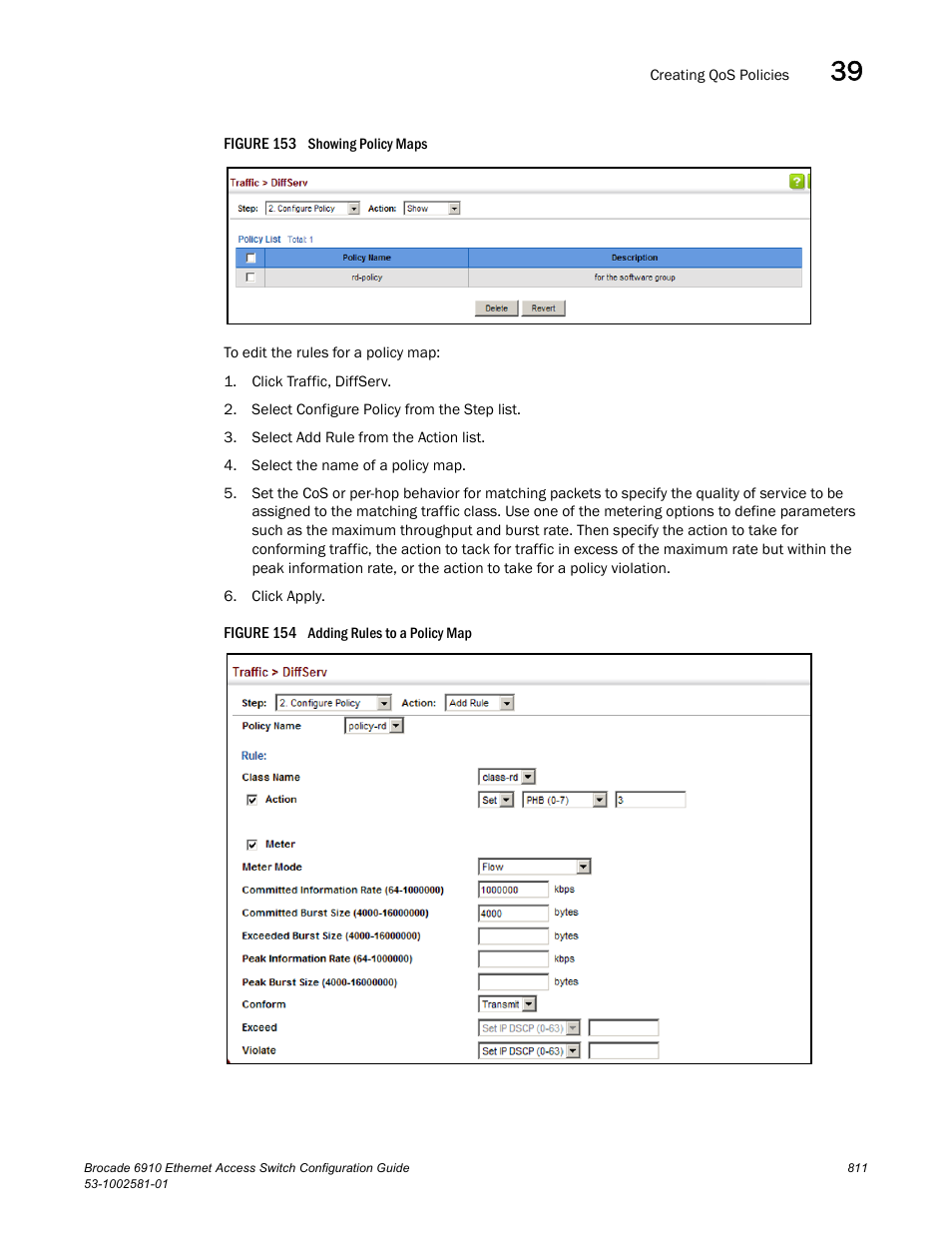The image size is (952, 1233).
Task: Click the Exceeded Burst Size input field
Action: point(514,936)
